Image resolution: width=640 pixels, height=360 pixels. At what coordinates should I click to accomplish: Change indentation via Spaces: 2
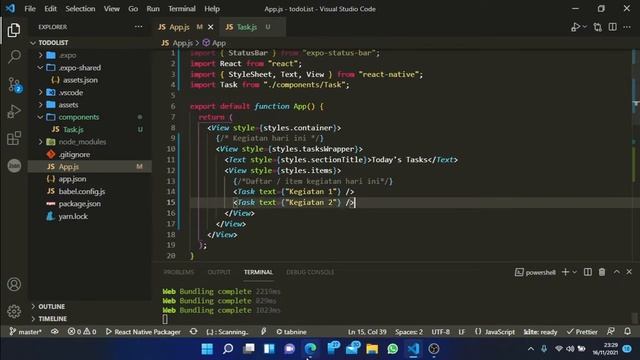[x=409, y=332]
